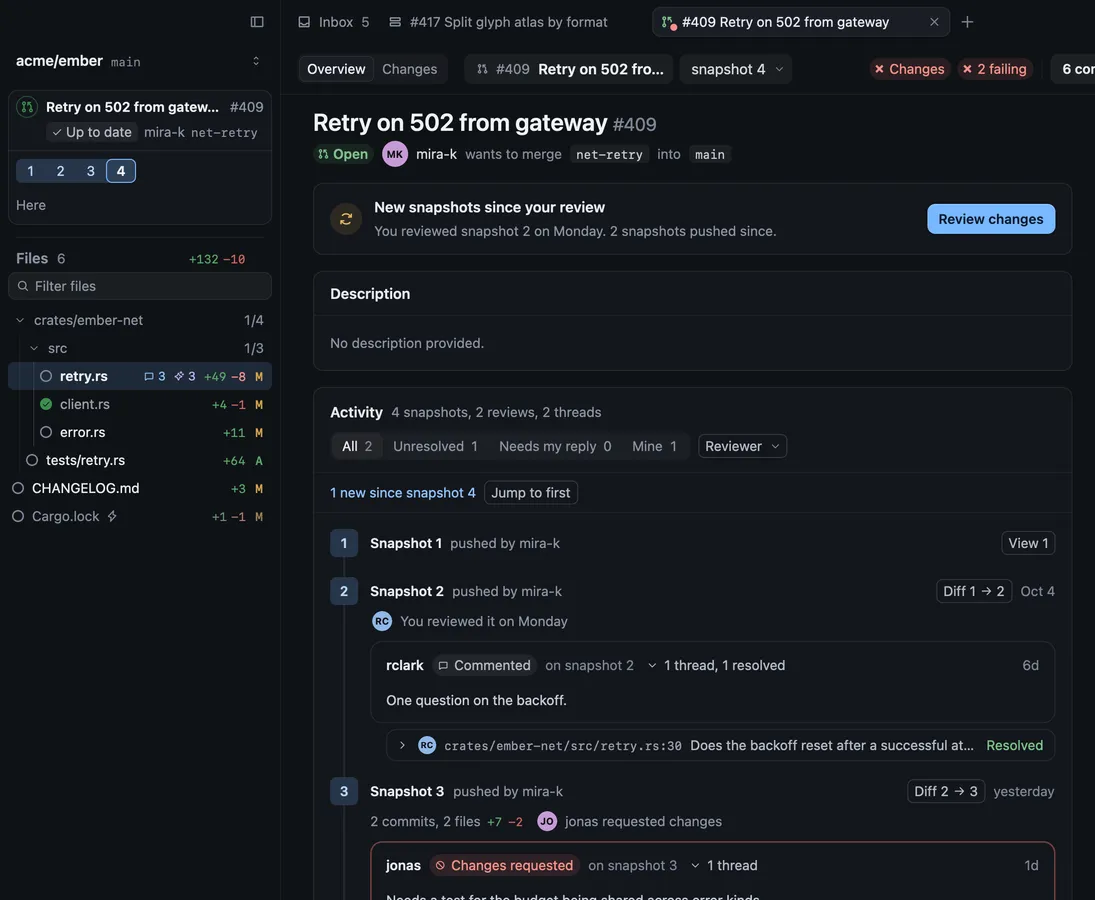Add a new tab with plus icon
This screenshot has width=1095, height=900.
[x=967, y=22]
